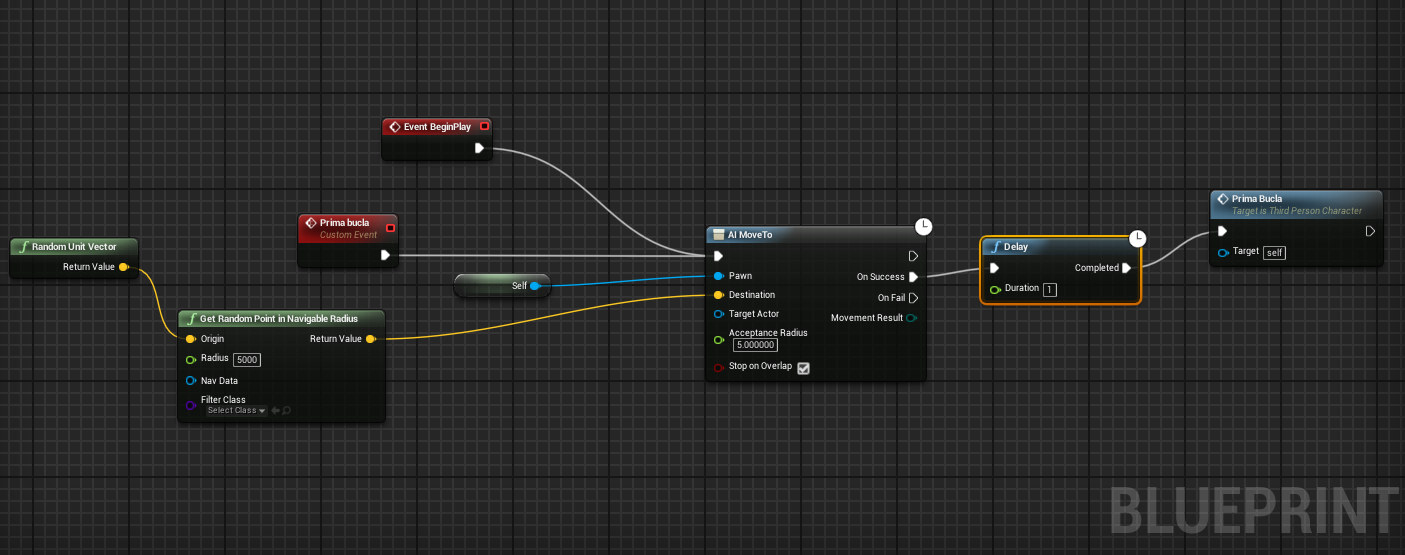Click the Acceptance Radius input pin
The height and width of the screenshot is (555, 1405).
(x=719, y=339)
